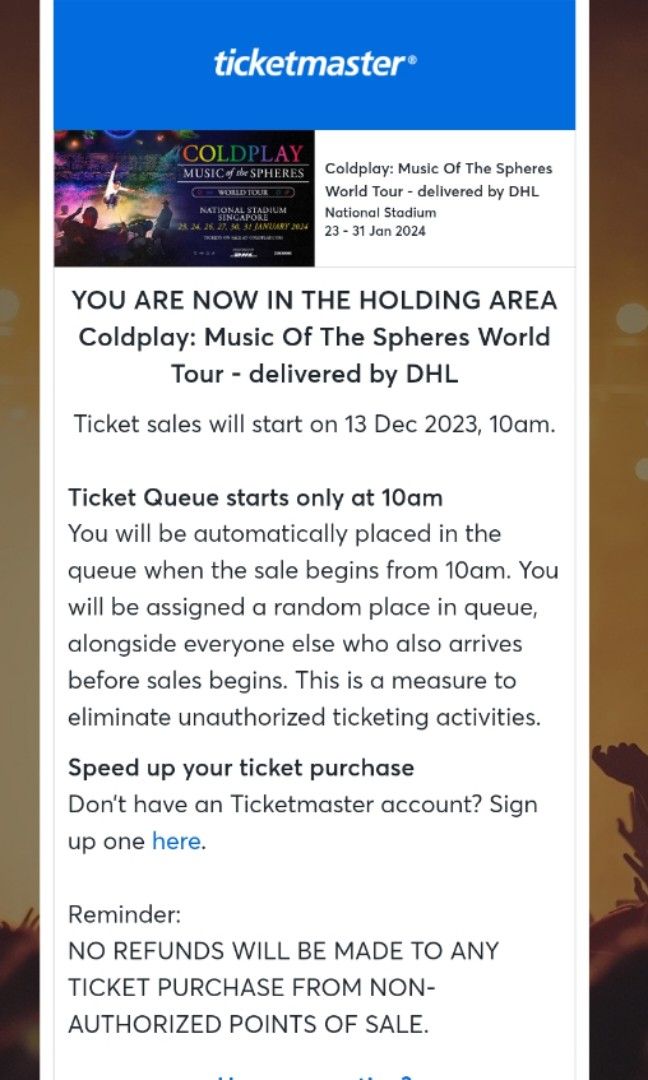Click the 'Speed up your ticket purchase' heading
This screenshot has width=648, height=1080.
(x=241, y=768)
